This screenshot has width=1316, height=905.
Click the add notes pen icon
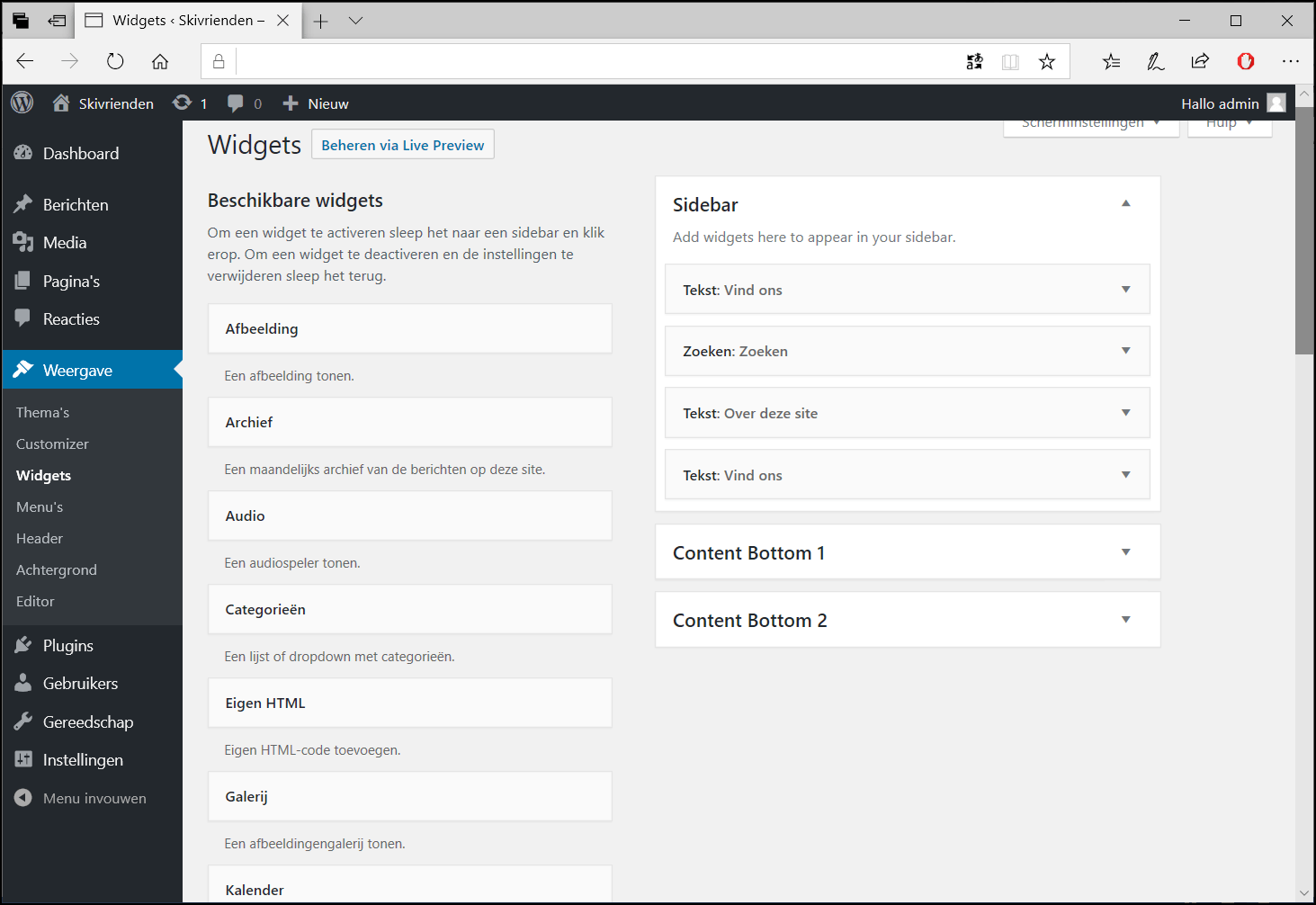coord(1156,61)
